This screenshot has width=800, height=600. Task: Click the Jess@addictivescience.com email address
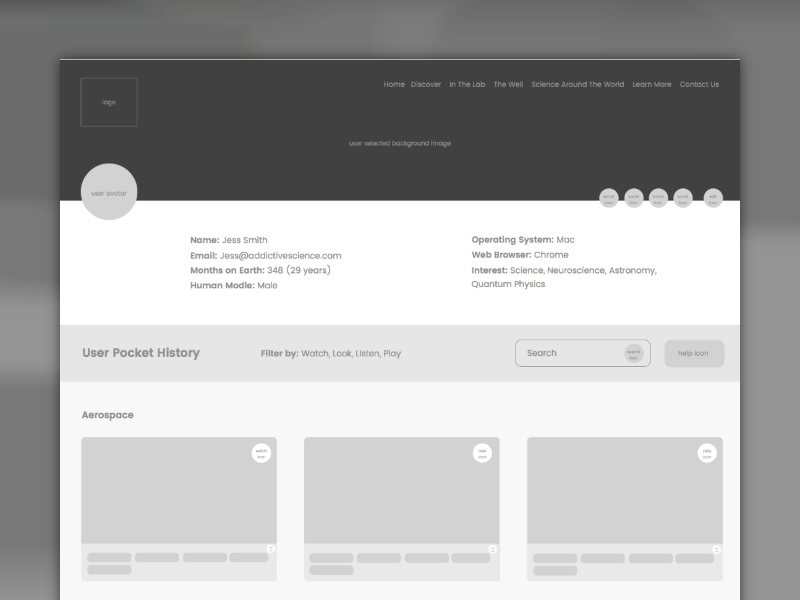tap(280, 256)
